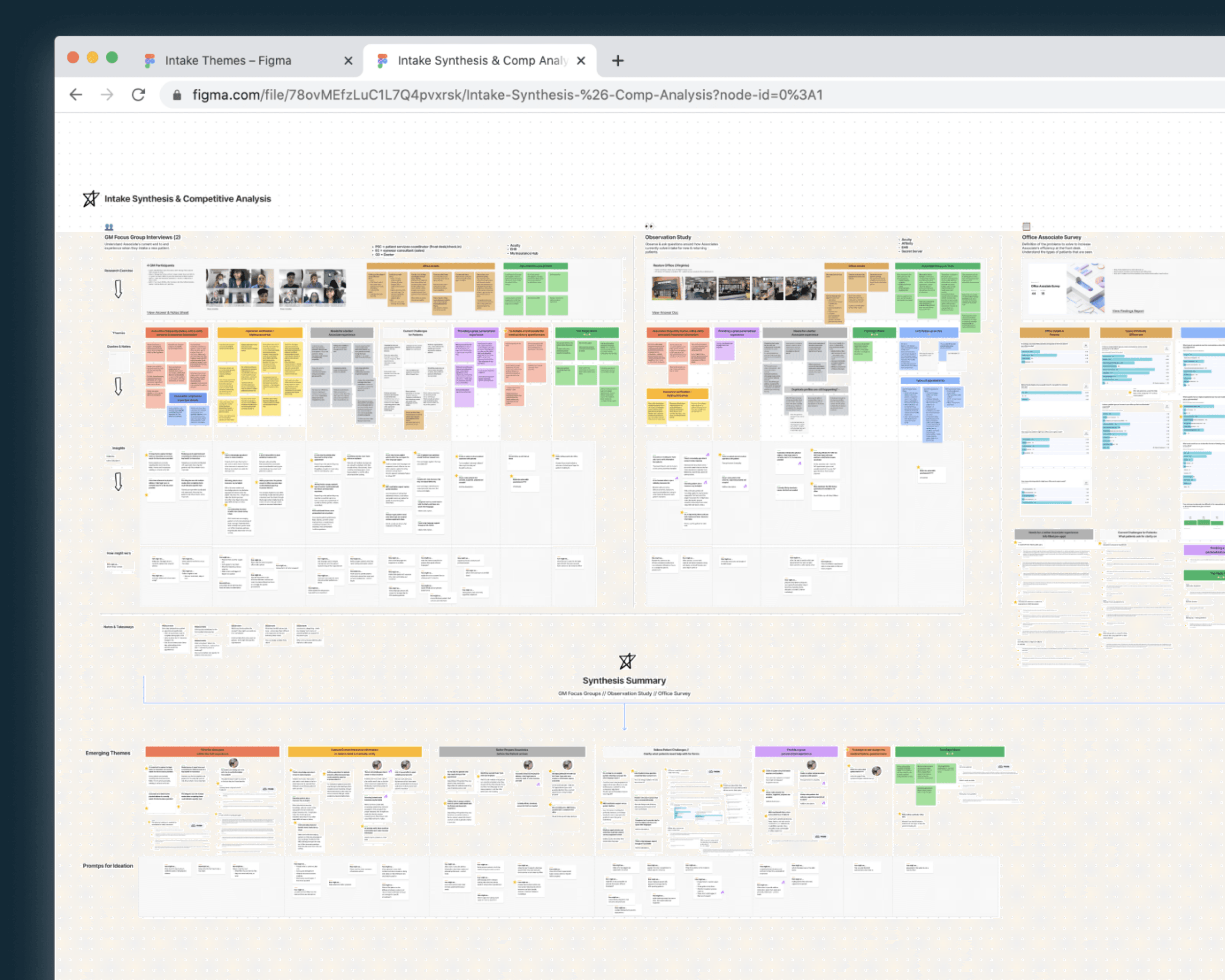1225x980 pixels.
Task: Click the eyes emoji above Observation Study
Action: pos(649,227)
